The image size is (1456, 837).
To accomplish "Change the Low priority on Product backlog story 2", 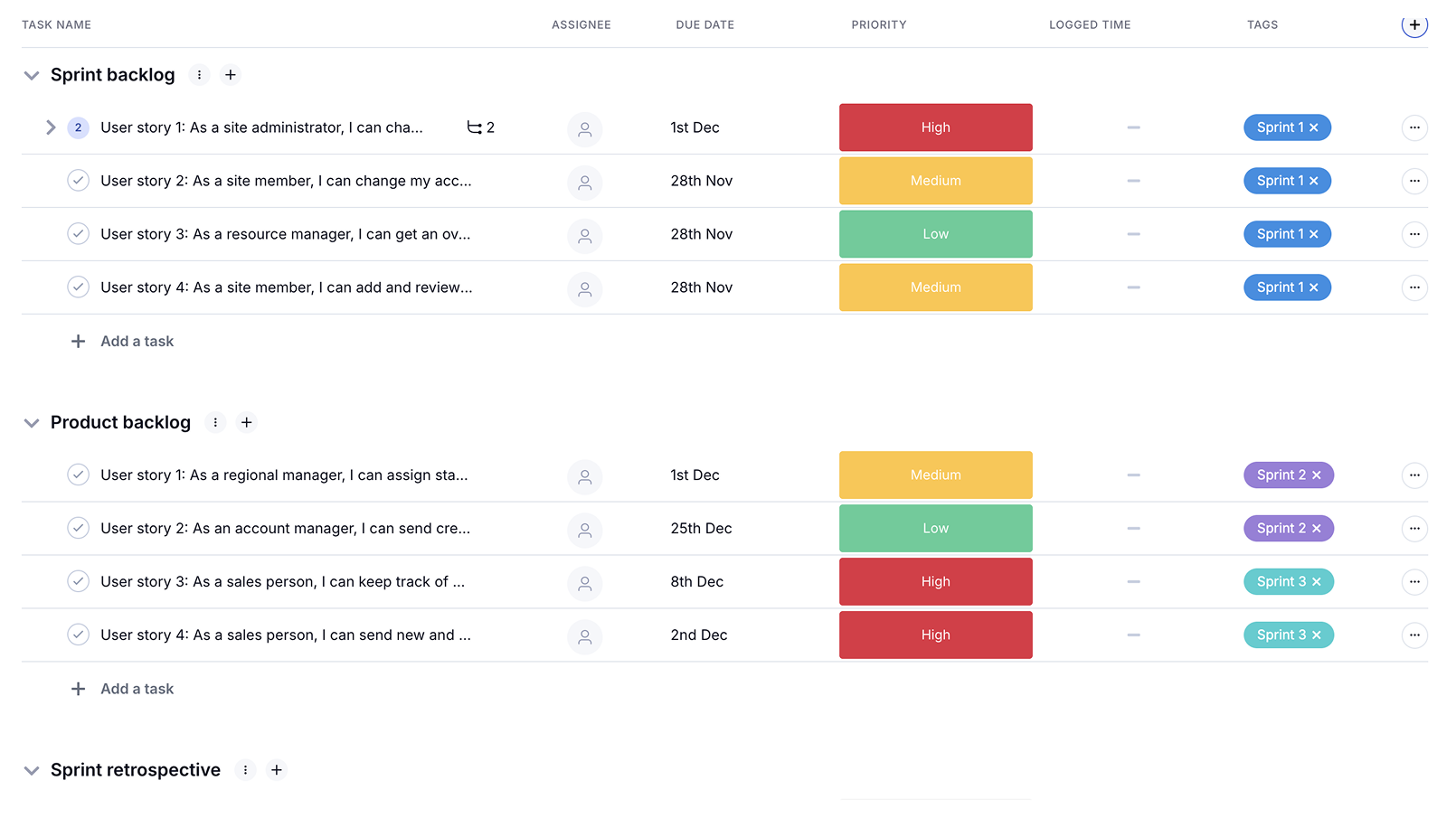I will [935, 529].
